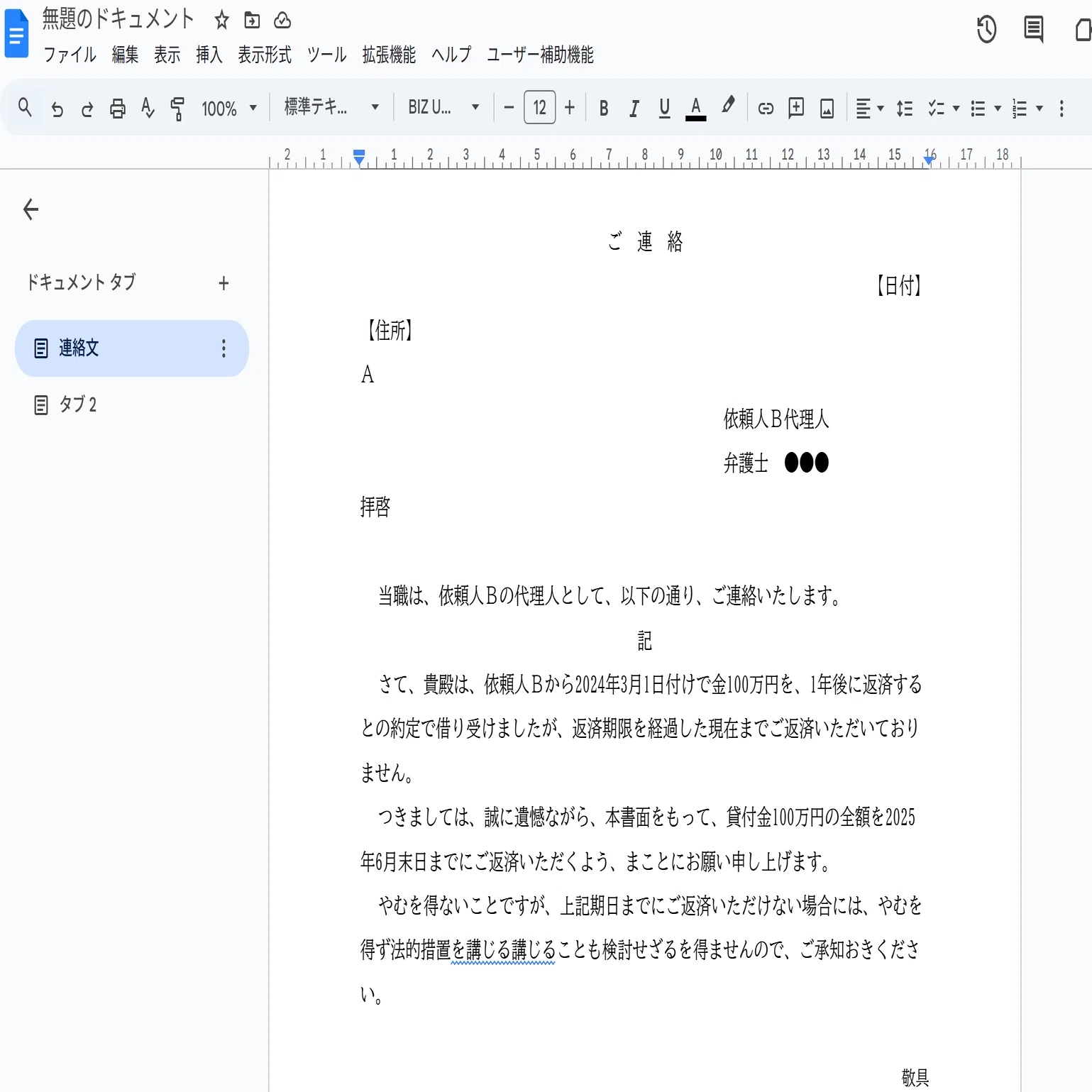The width and height of the screenshot is (1092, 1092).
Task: Expand bulleted list options arrow
Action: pyautogui.click(x=997, y=109)
